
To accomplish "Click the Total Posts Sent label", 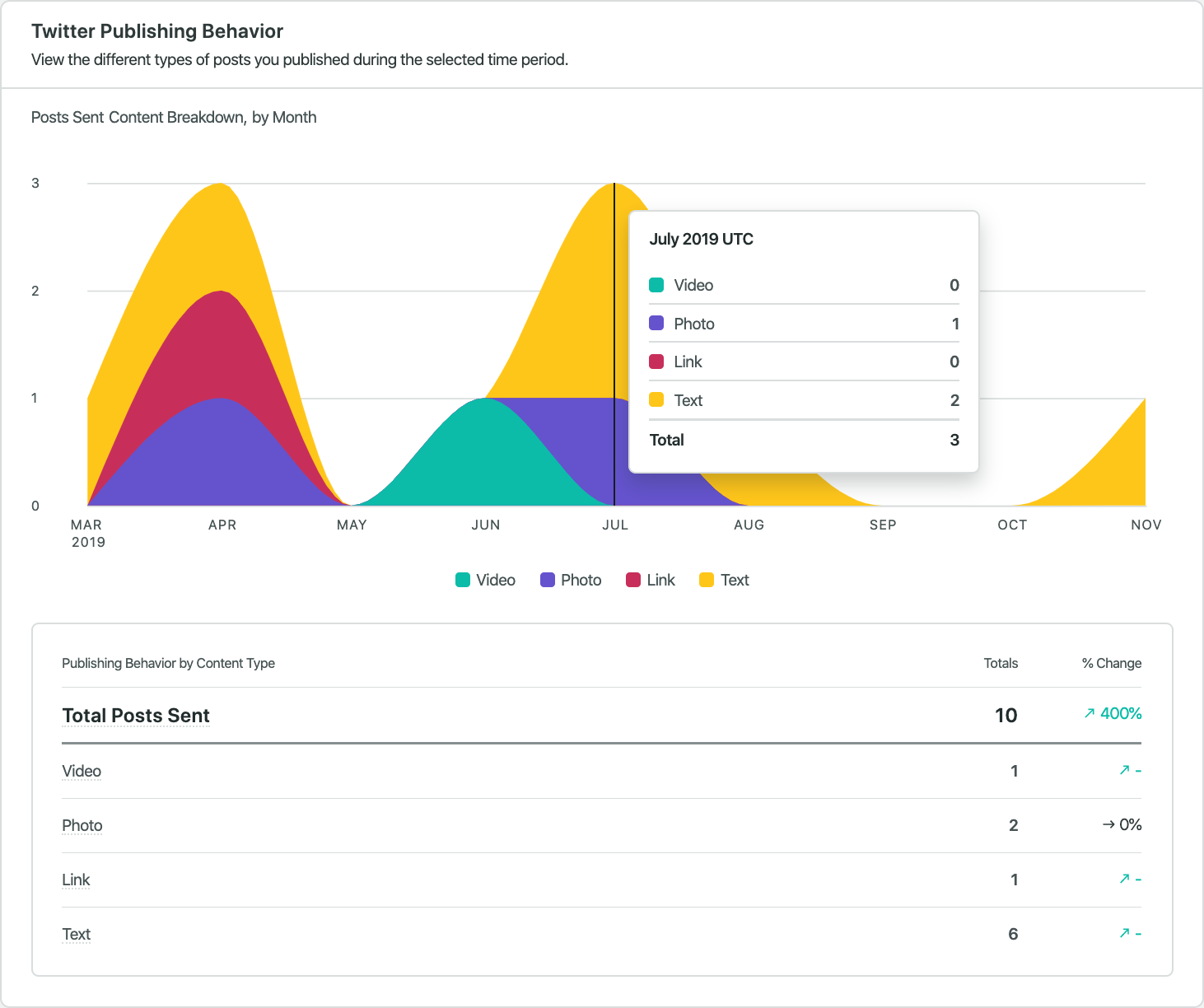I will [x=136, y=716].
